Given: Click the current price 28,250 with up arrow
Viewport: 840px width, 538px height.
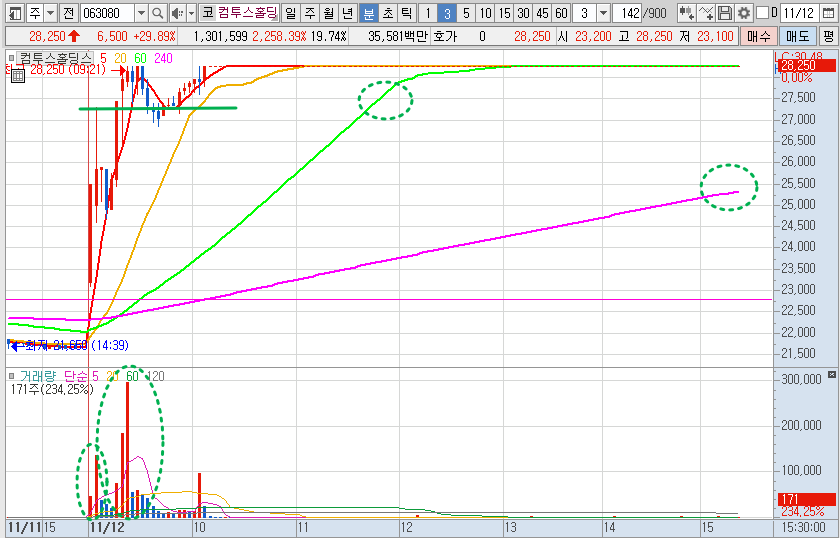Looking at the screenshot, I should pyautogui.click(x=54, y=36).
